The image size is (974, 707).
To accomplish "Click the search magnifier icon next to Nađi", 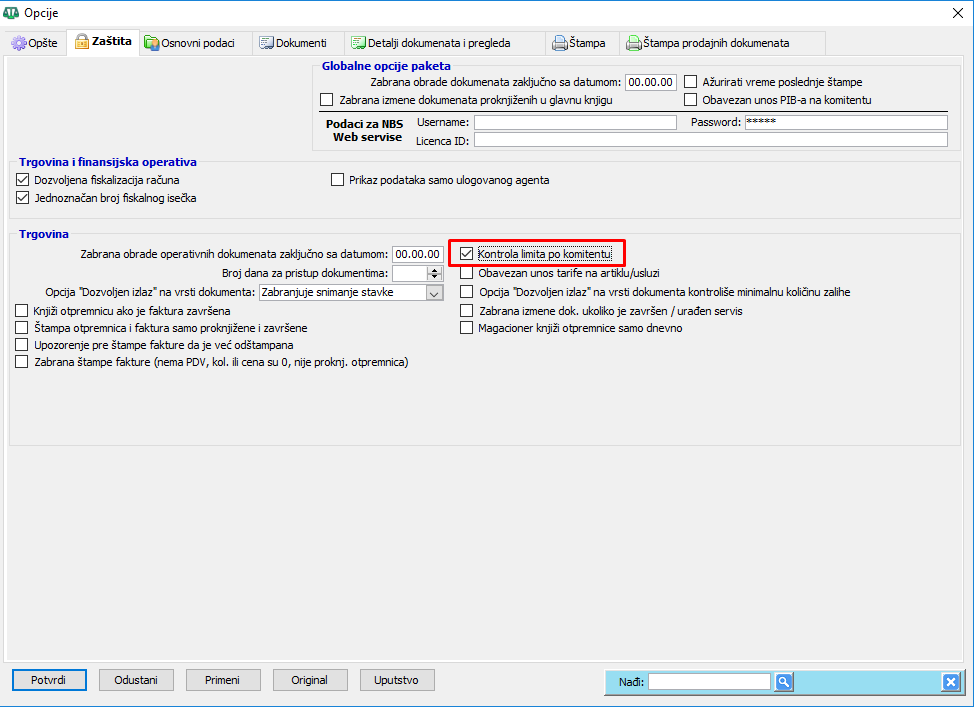I will (783, 682).
